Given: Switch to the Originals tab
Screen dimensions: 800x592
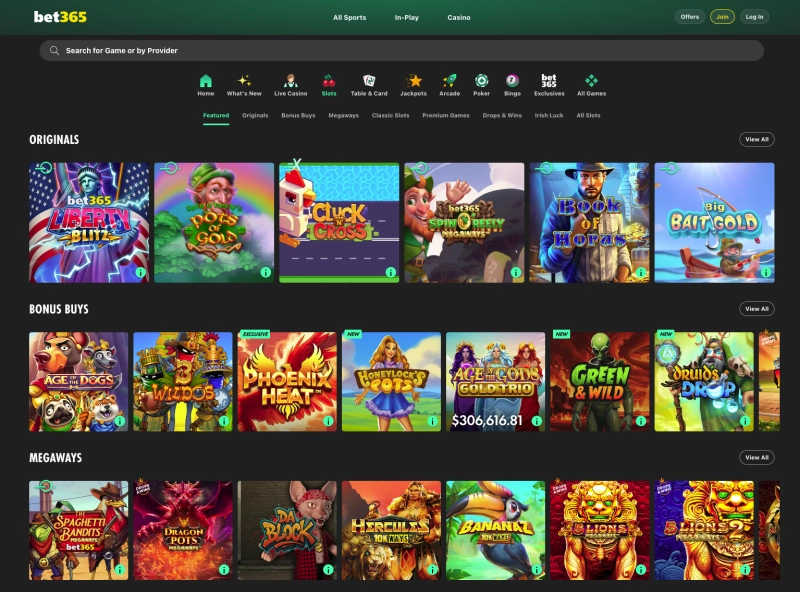Looking at the screenshot, I should 255,115.
